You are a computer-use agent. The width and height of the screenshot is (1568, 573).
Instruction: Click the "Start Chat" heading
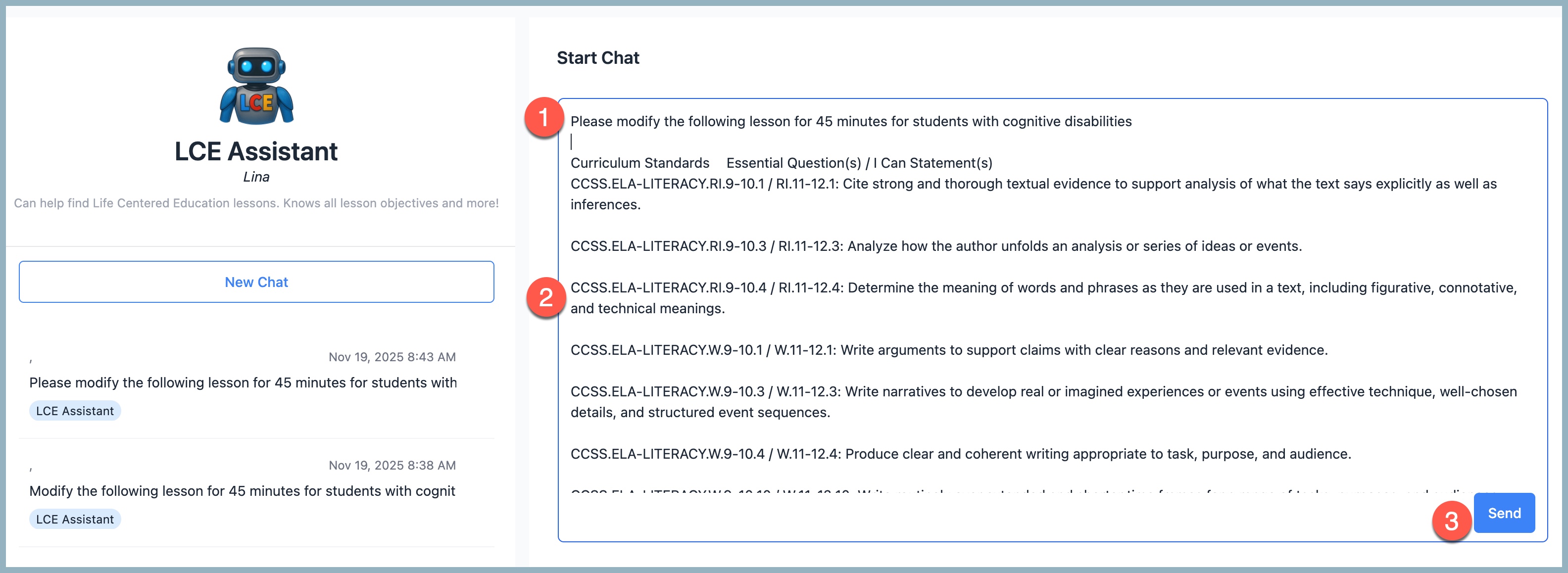pos(598,58)
